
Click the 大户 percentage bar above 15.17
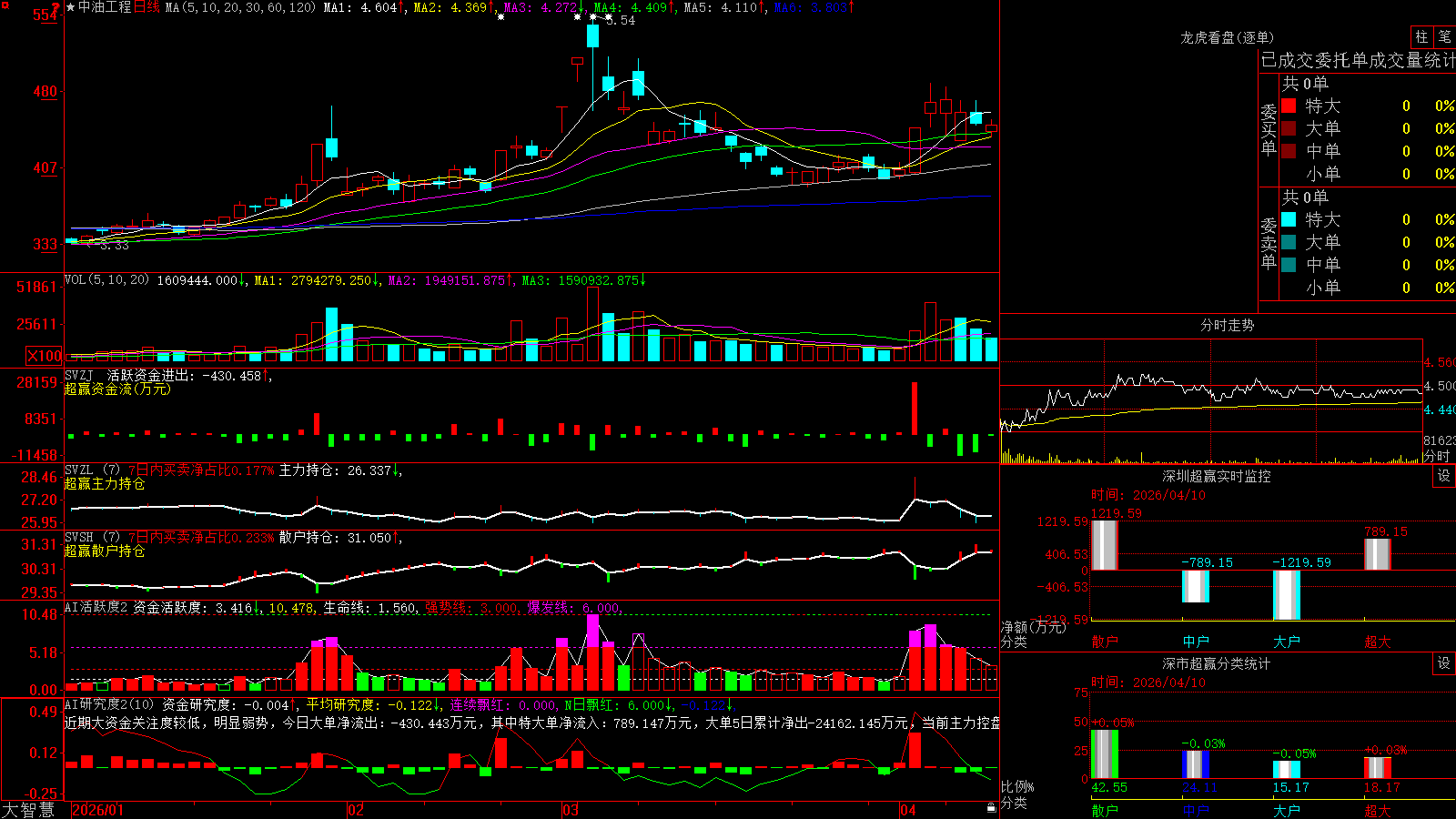coord(1287,770)
